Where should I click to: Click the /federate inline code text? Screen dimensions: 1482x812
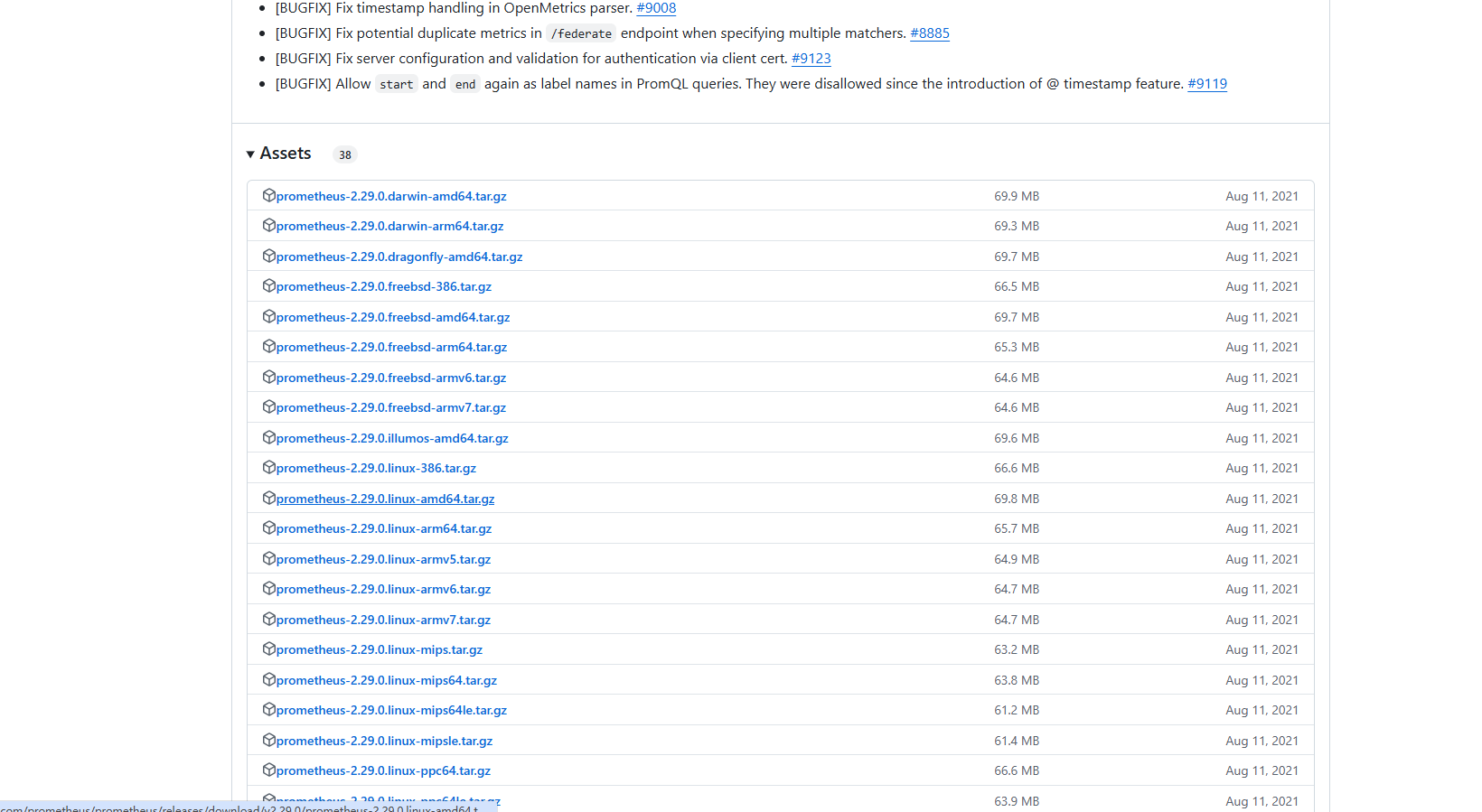pyautogui.click(x=581, y=33)
